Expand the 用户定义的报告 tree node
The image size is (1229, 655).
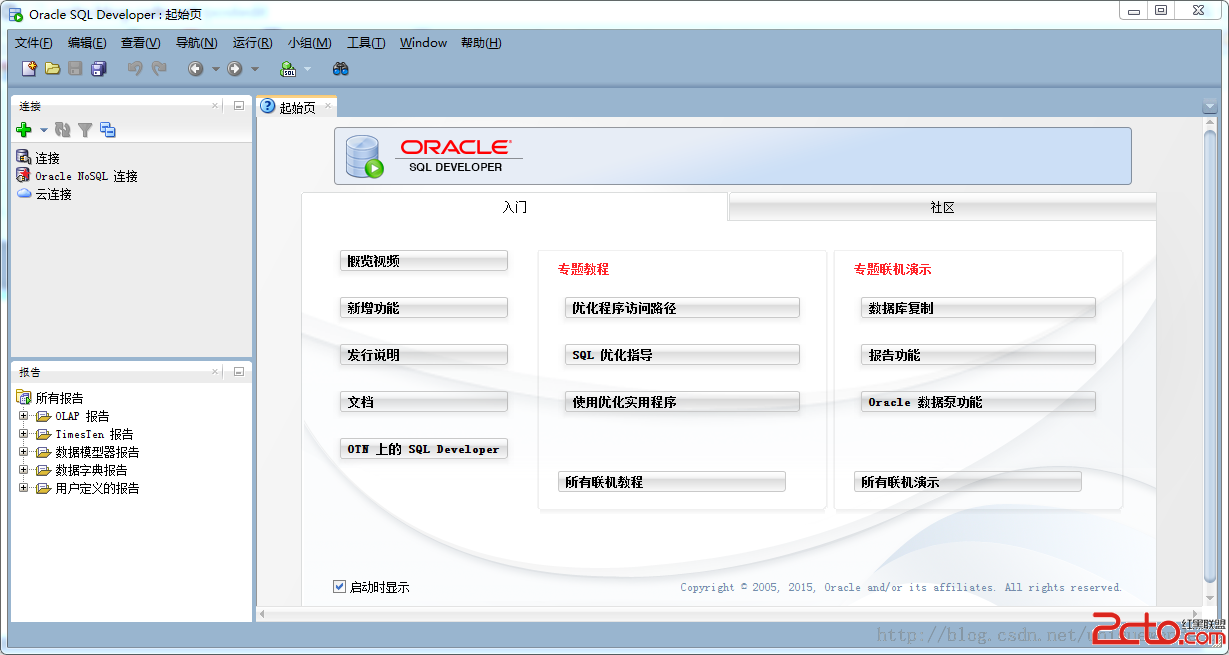click(x=23, y=488)
